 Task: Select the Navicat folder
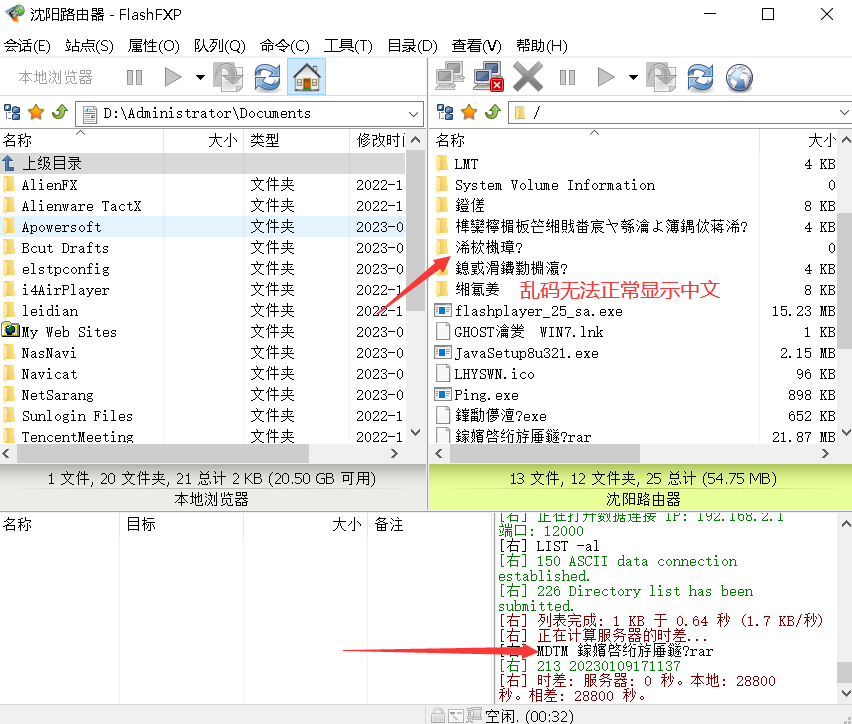point(202,374)
